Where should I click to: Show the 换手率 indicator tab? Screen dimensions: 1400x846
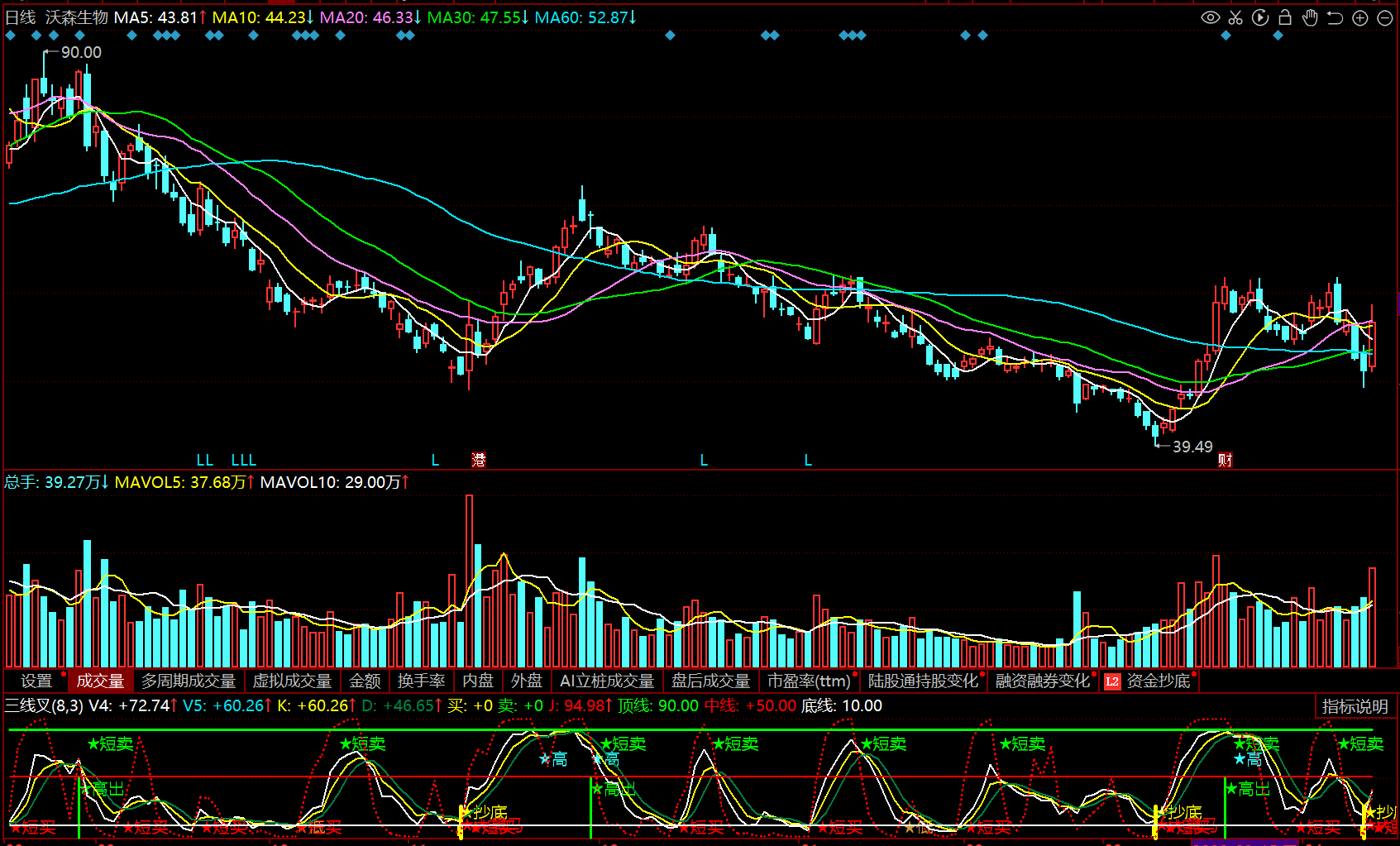pos(421,681)
